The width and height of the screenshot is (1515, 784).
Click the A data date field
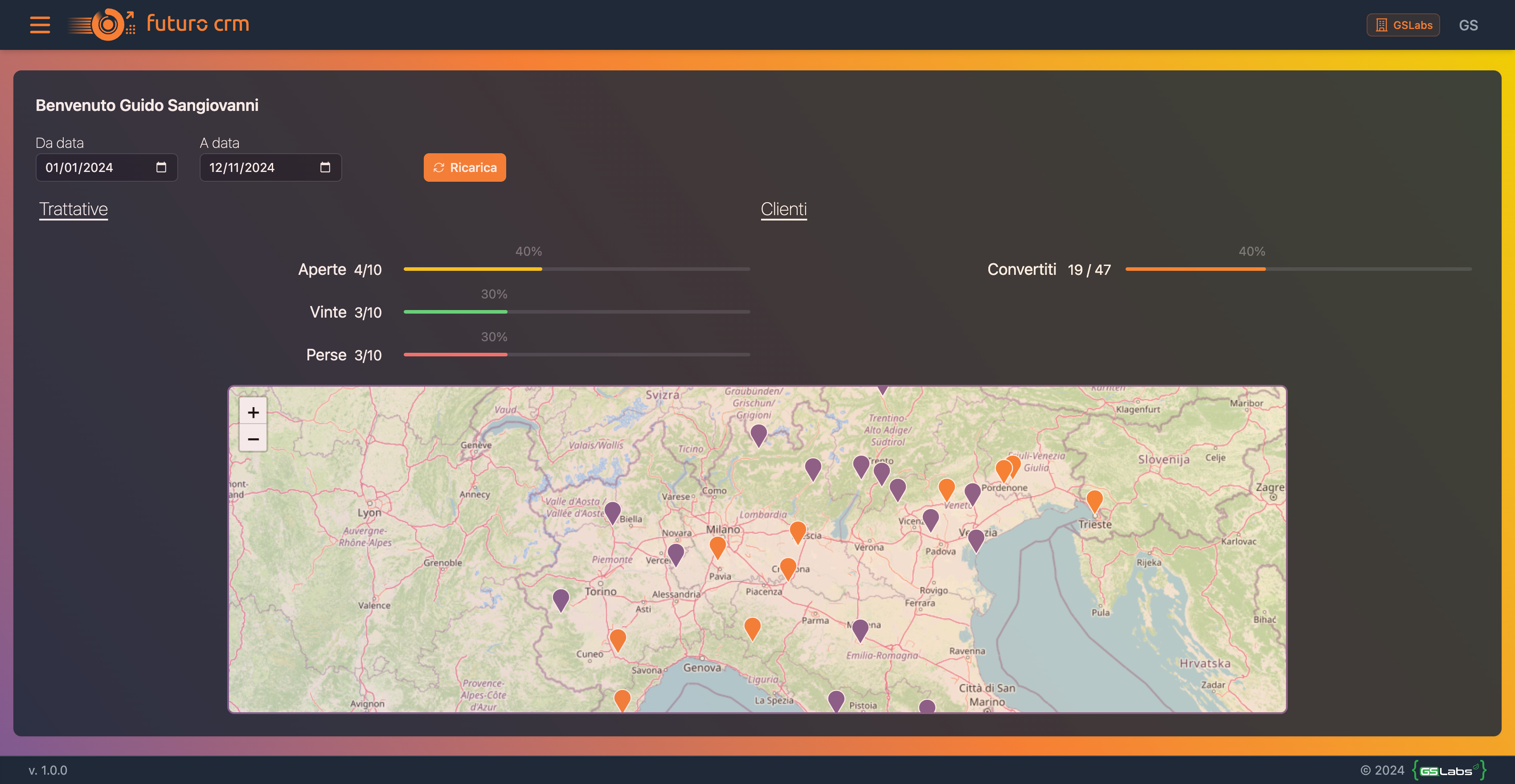(x=270, y=167)
